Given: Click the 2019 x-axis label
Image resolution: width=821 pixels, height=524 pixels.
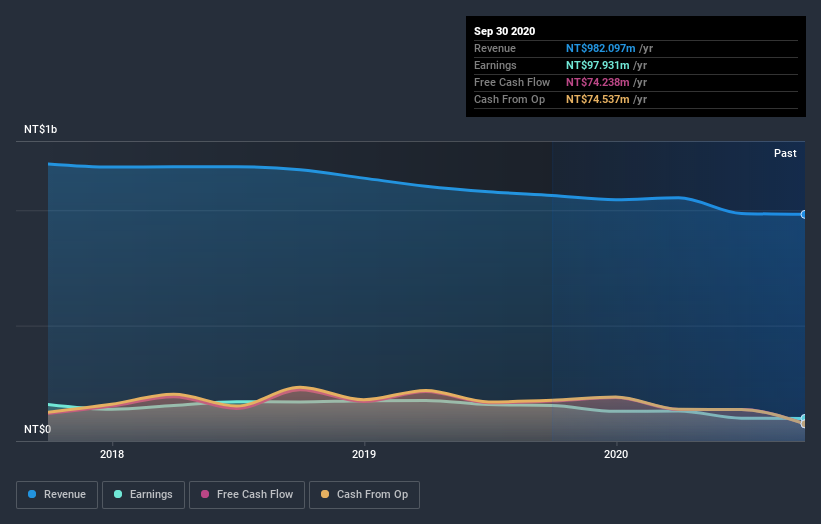Looking at the screenshot, I should [364, 454].
